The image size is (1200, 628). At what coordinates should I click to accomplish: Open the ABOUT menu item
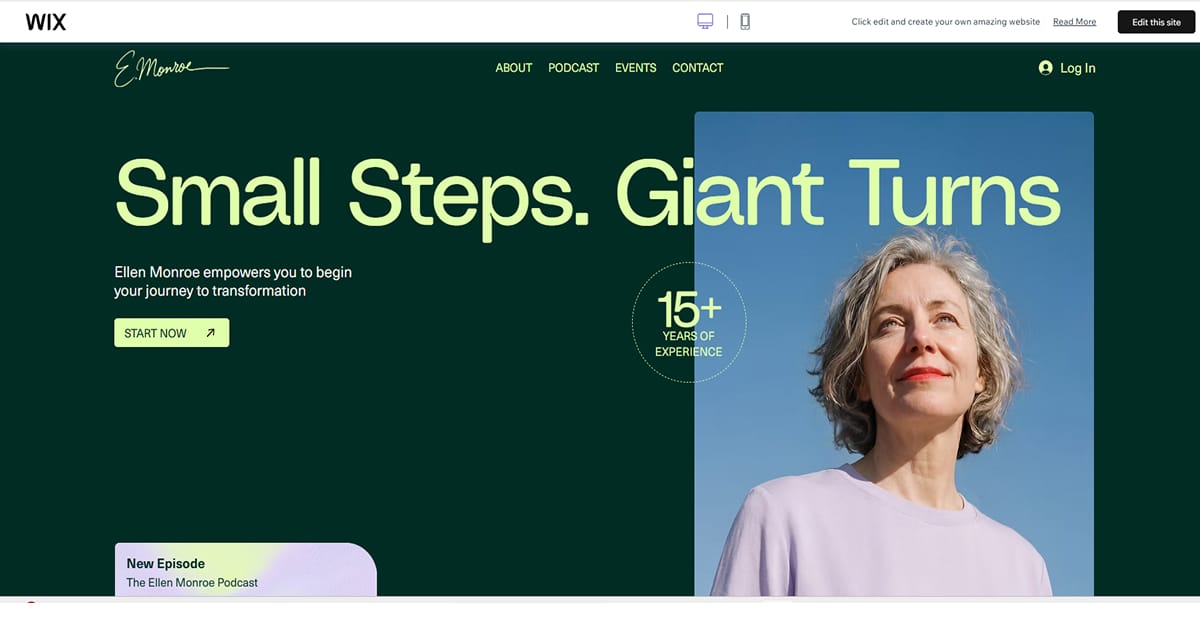513,68
